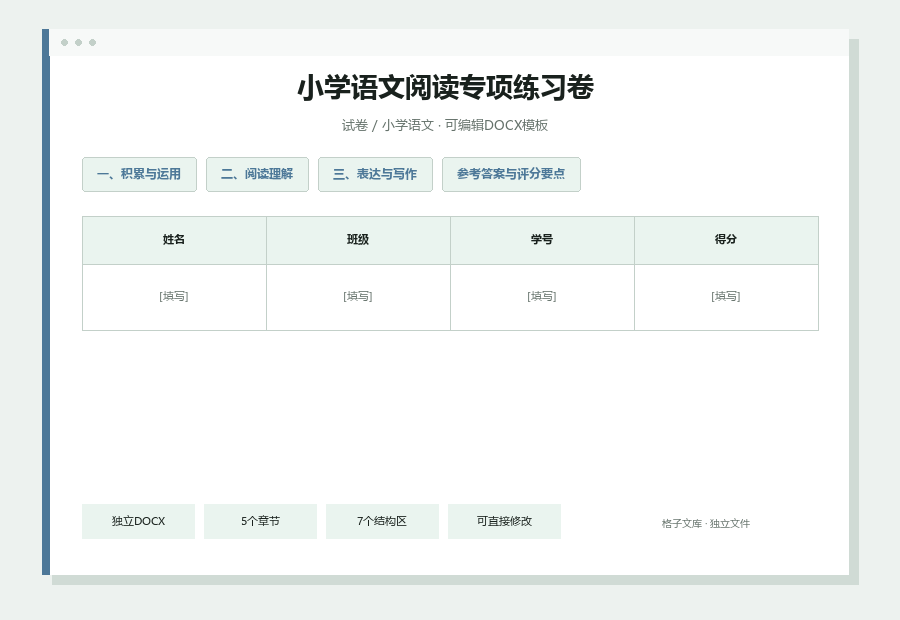This screenshot has width=900, height=620.
Task: Open the 三、表达与写作 section tab
Action: coord(375,175)
